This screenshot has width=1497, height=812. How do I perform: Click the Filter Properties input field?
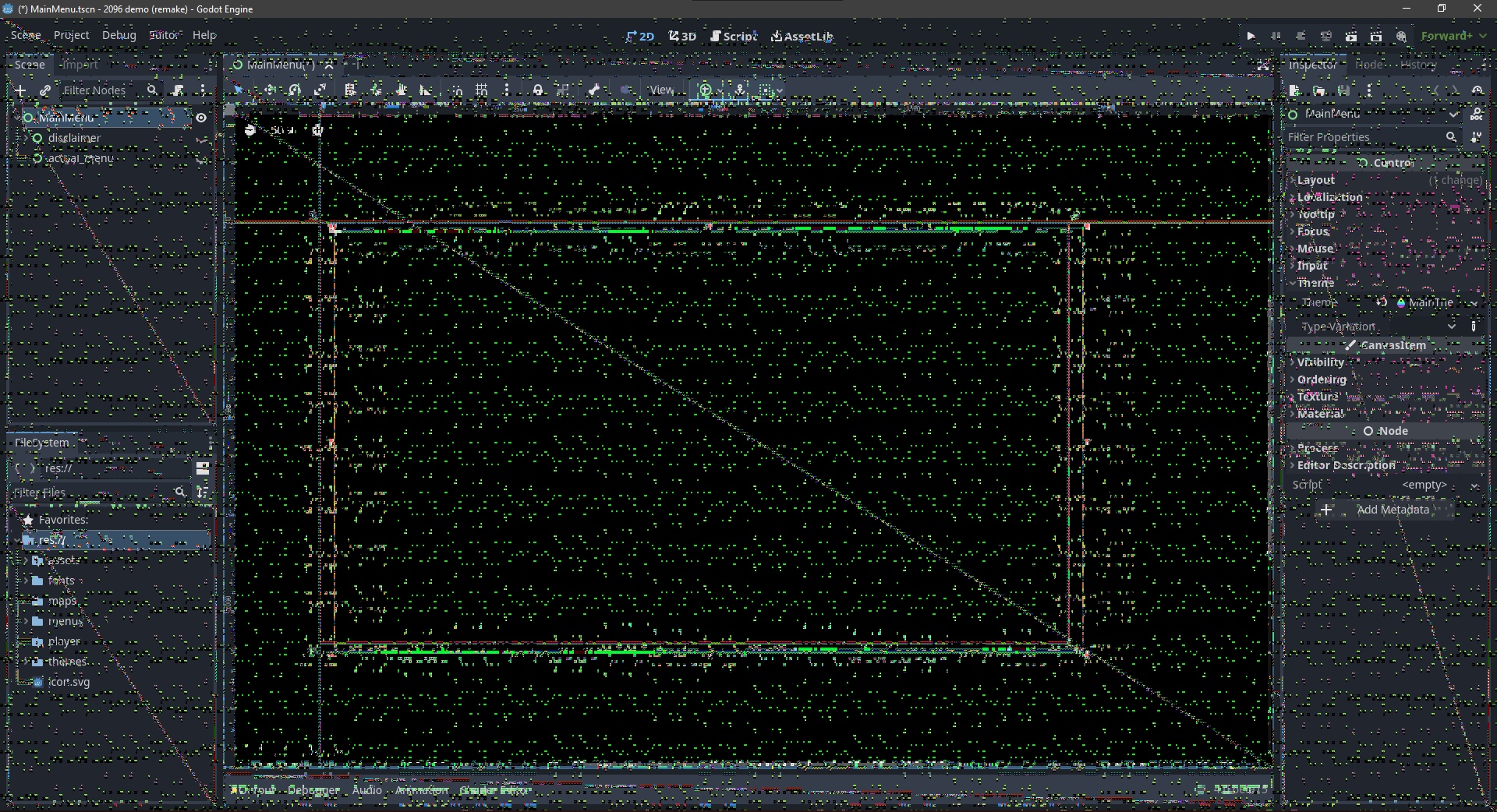[1364, 136]
